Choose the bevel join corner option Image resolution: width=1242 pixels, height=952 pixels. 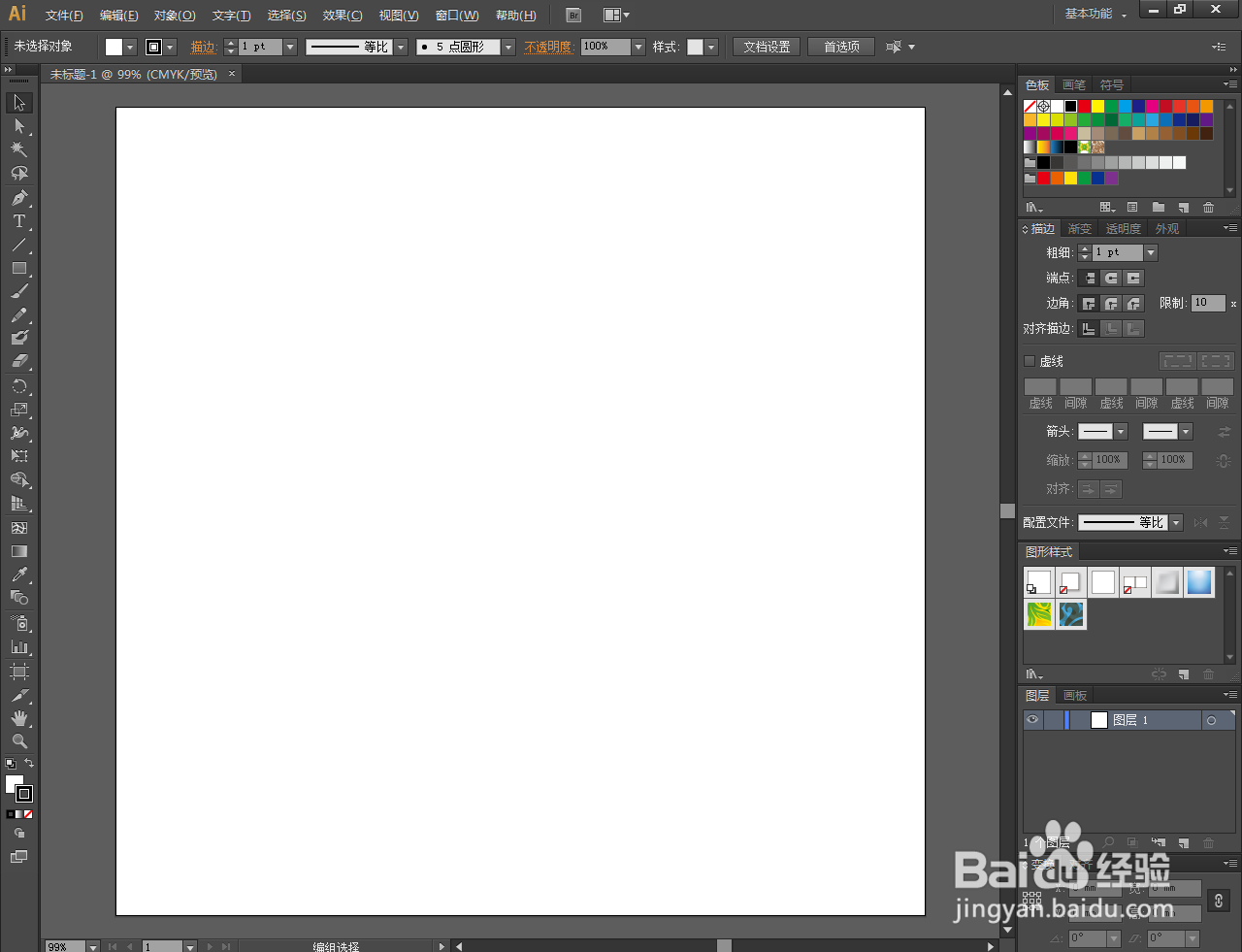[1133, 304]
